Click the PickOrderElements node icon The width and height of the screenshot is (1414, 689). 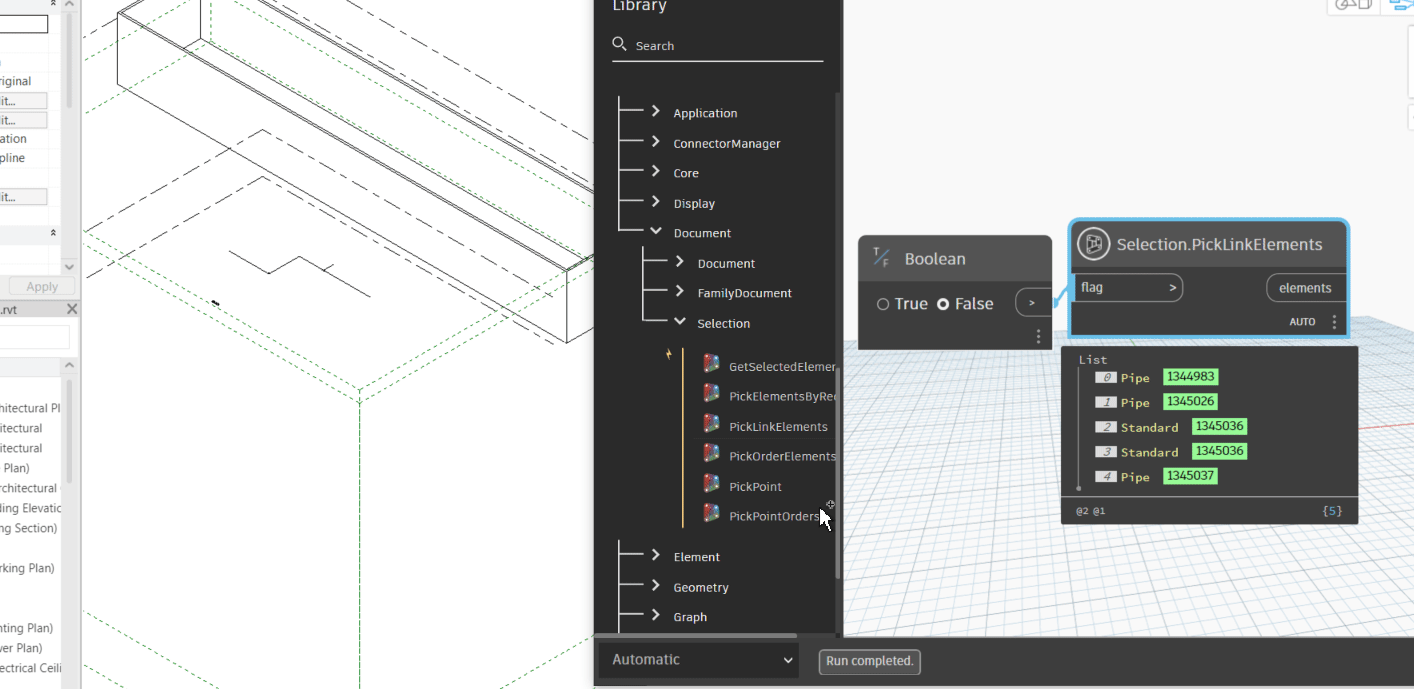[711, 454]
